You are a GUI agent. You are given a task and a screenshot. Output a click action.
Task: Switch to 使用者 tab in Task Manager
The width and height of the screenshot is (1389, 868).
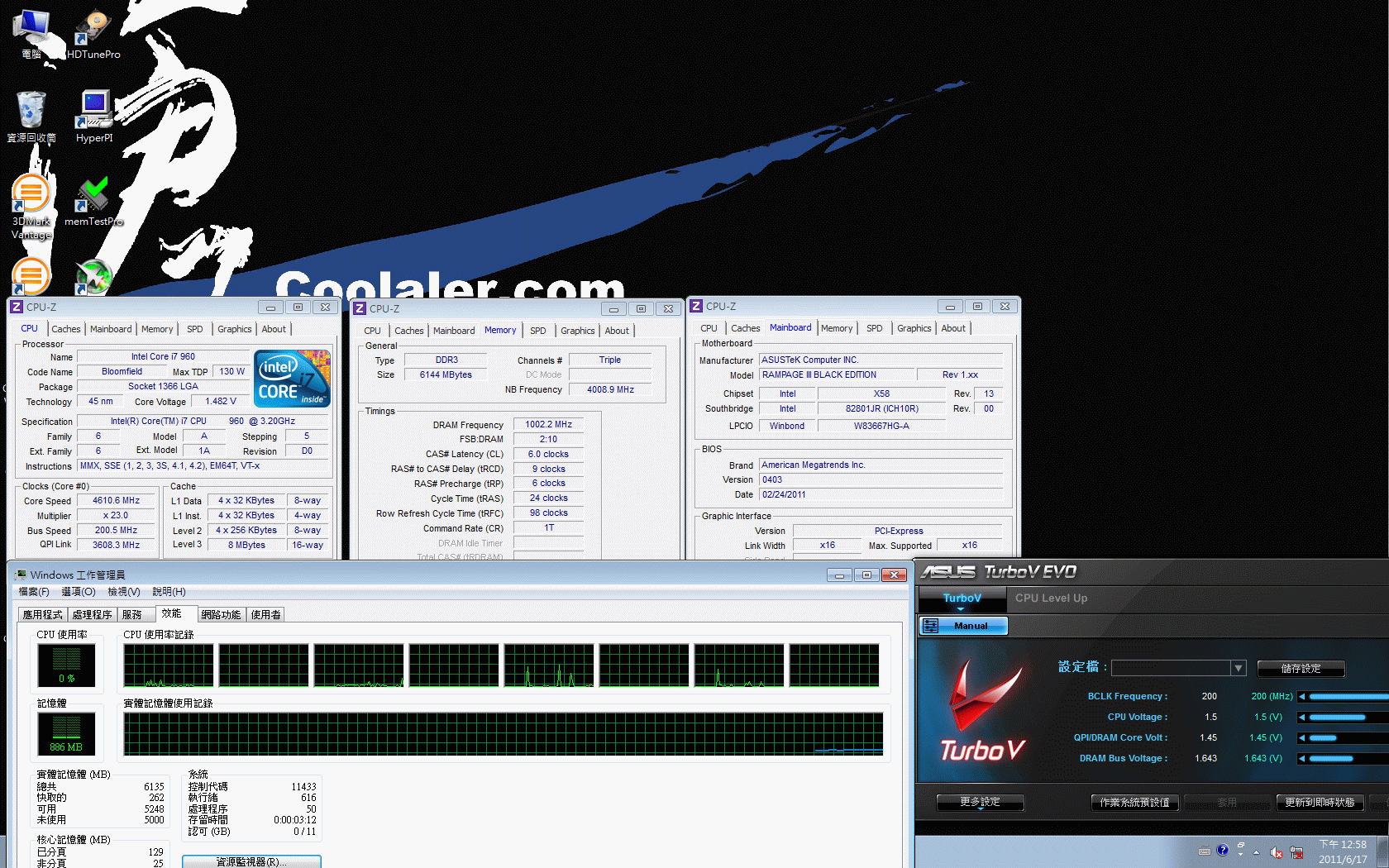[x=265, y=614]
